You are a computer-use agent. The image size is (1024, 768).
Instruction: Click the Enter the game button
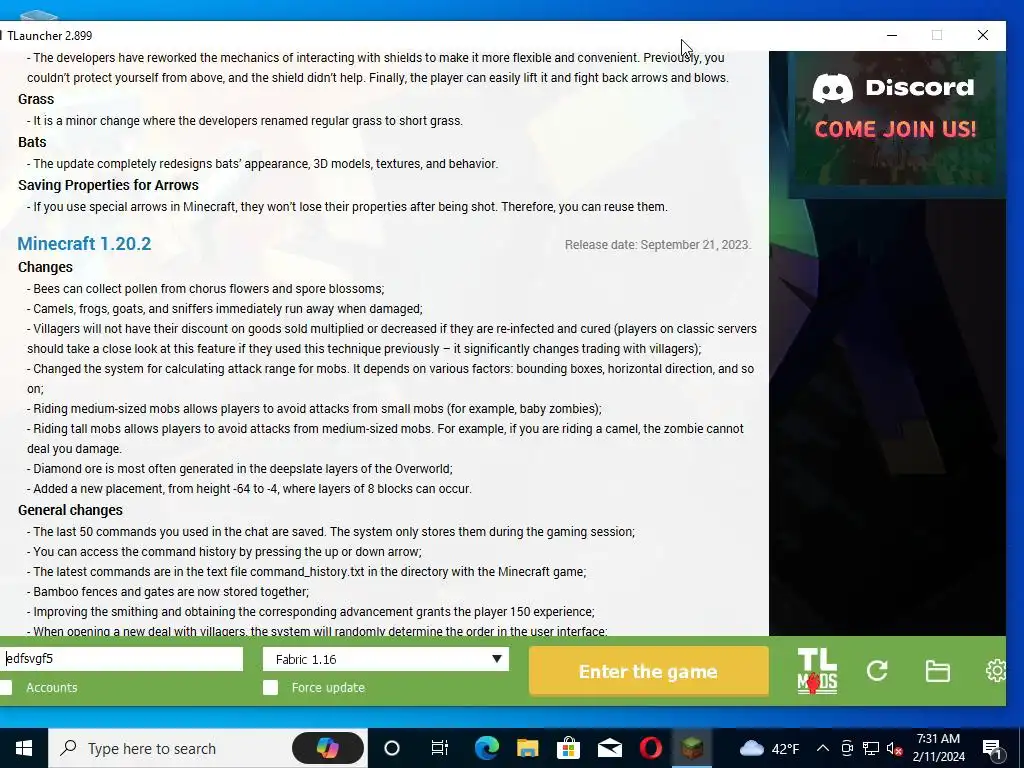tap(648, 671)
